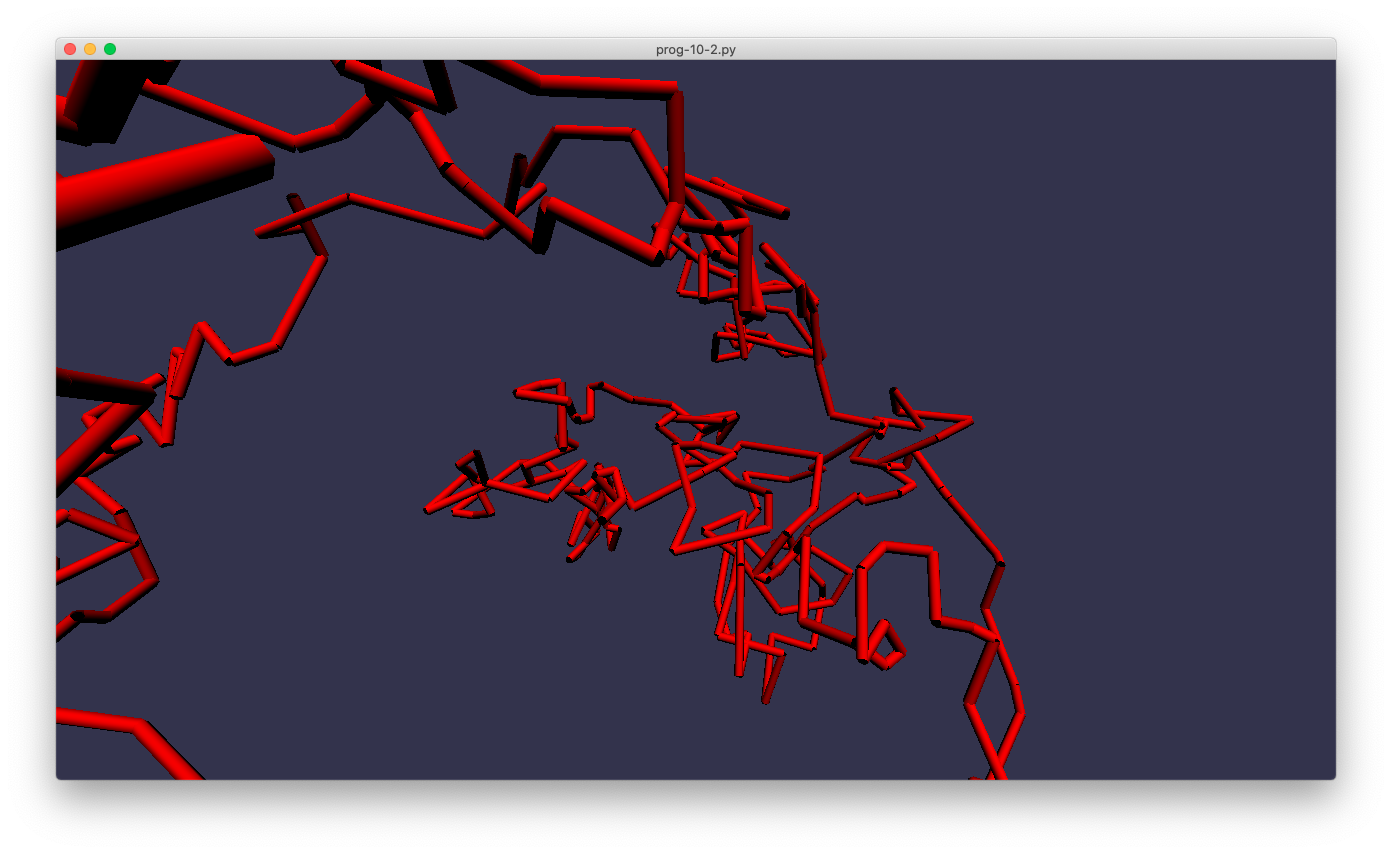Click empty title bar left of the title
Image resolution: width=1392 pixels, height=854 pixels.
click(400, 49)
